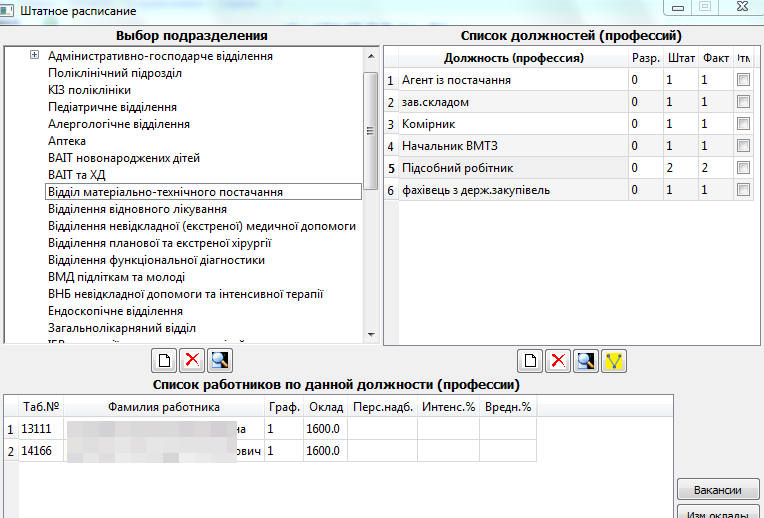Click the new department icon under the department list
Image resolution: width=764 pixels, height=518 pixels.
(x=164, y=361)
